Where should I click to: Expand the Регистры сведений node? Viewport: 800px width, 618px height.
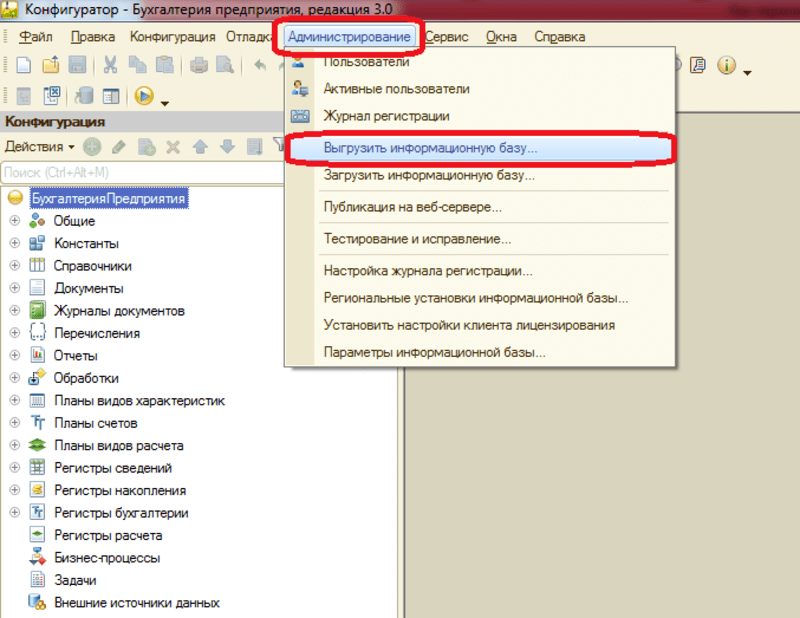15,468
